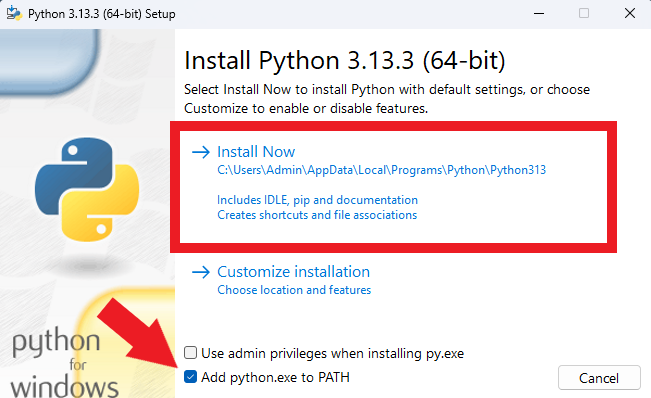The height and width of the screenshot is (398, 651).
Task: Click the Install Now arrow icon
Action: 201,152
